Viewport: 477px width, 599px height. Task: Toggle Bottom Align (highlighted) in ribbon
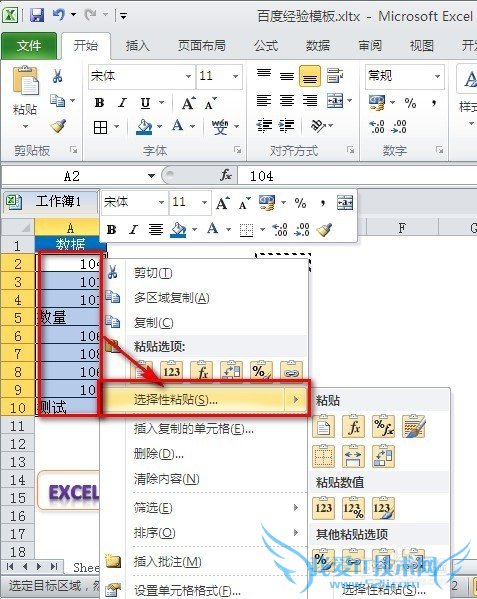point(310,76)
